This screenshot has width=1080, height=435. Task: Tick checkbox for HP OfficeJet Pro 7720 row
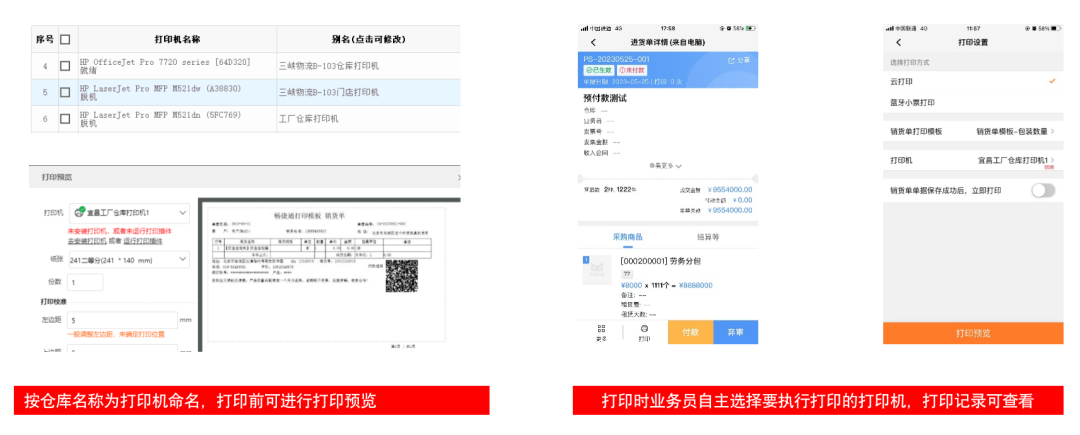pyautogui.click(x=65, y=66)
